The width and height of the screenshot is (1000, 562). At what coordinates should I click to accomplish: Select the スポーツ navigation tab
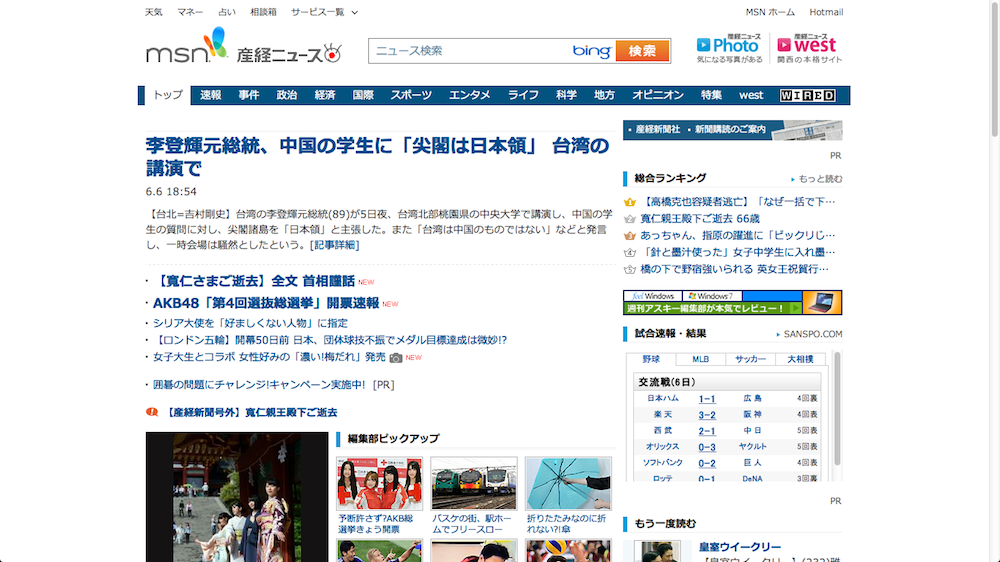coord(411,95)
